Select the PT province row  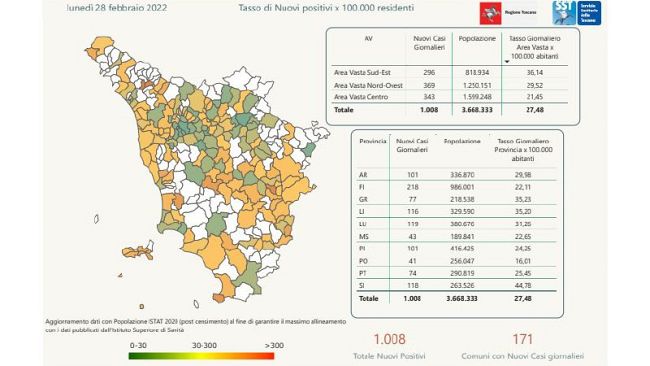456,273
